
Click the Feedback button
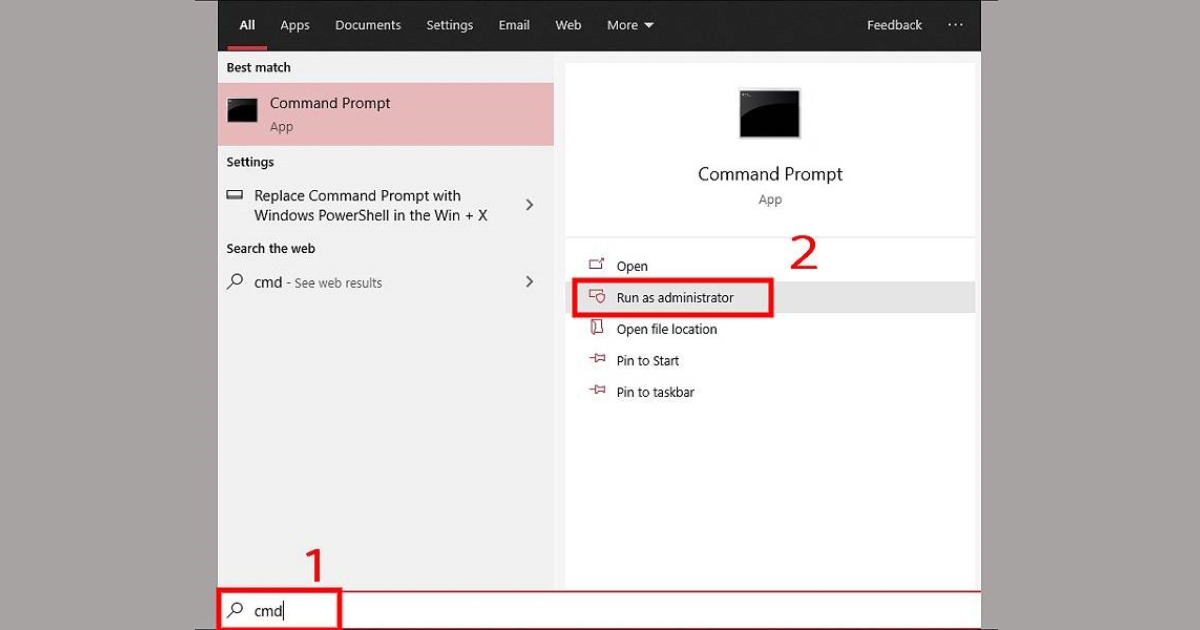tap(894, 25)
